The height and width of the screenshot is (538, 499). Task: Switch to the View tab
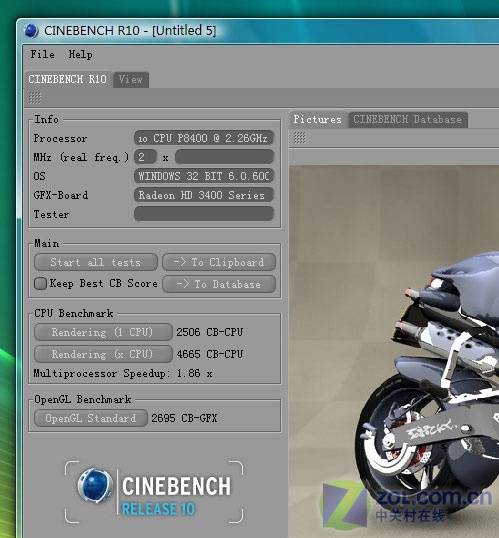pos(130,80)
